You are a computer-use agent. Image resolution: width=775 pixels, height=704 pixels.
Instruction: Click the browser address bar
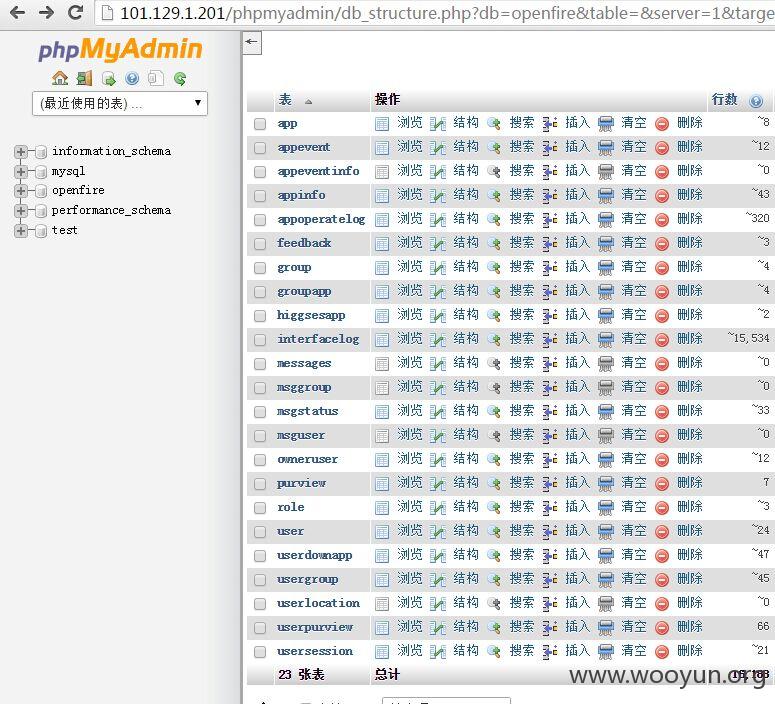click(436, 13)
